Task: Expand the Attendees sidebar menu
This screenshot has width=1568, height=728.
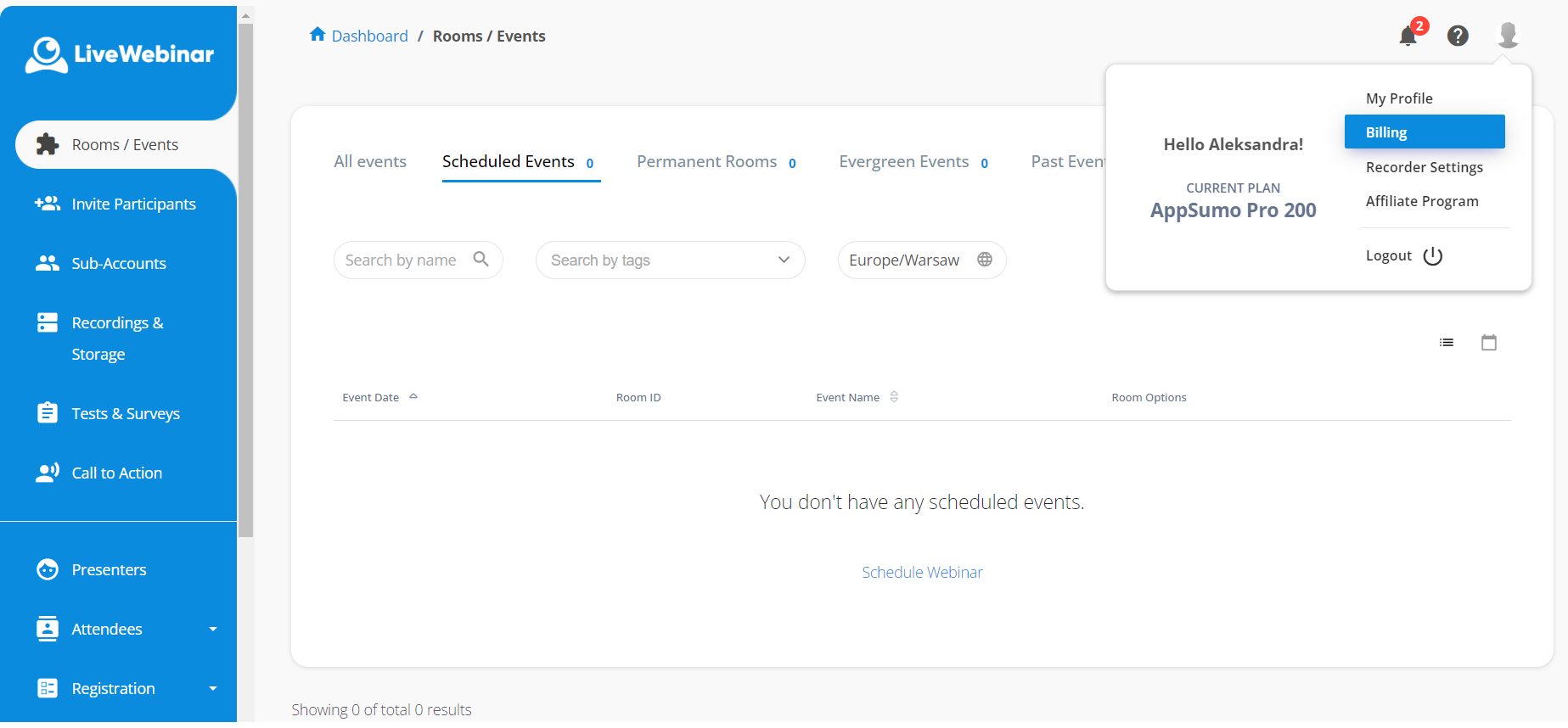Action: [x=212, y=630]
